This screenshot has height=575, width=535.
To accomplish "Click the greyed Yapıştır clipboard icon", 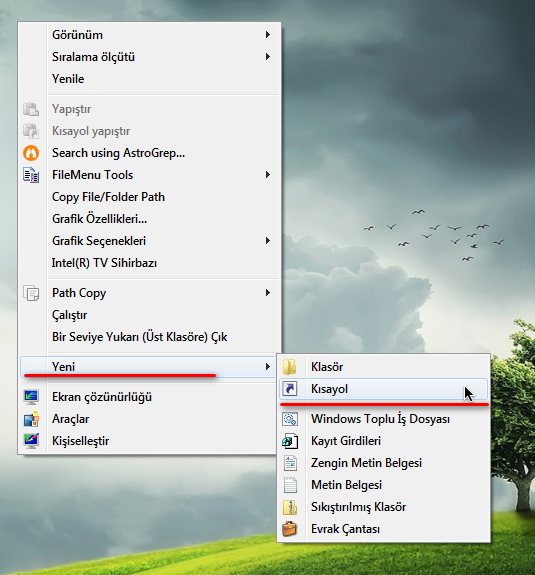I will coord(31,109).
